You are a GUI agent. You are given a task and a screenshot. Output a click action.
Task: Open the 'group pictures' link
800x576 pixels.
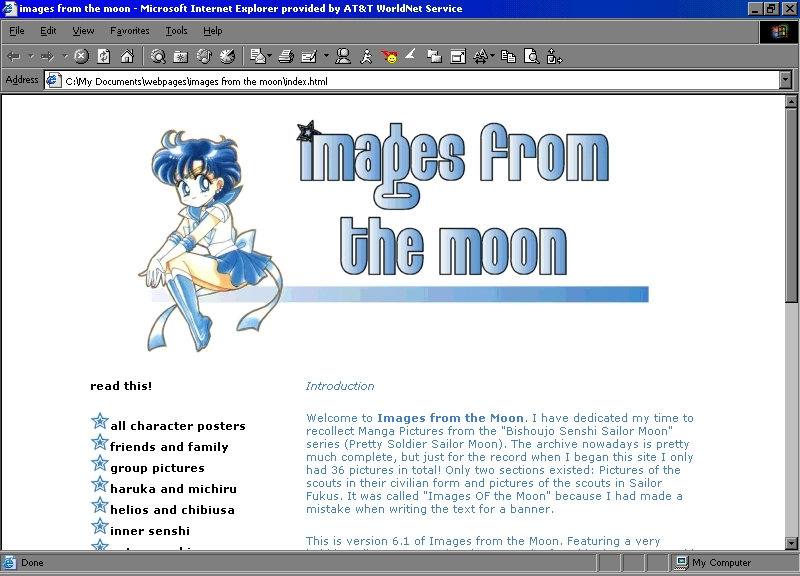(157, 468)
